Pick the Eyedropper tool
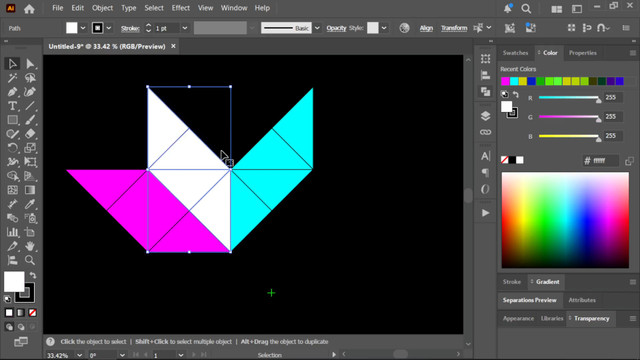This screenshot has width=640, height=360. [30, 204]
